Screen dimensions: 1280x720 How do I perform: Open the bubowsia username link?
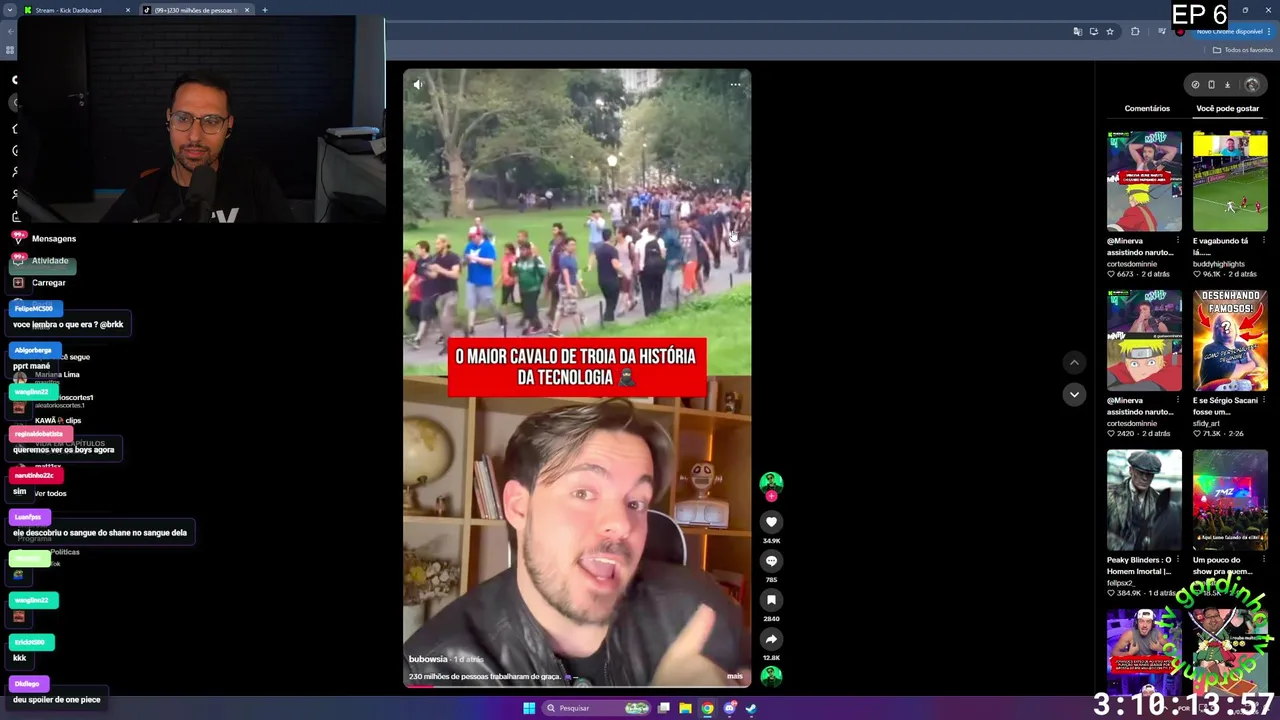tap(428, 660)
